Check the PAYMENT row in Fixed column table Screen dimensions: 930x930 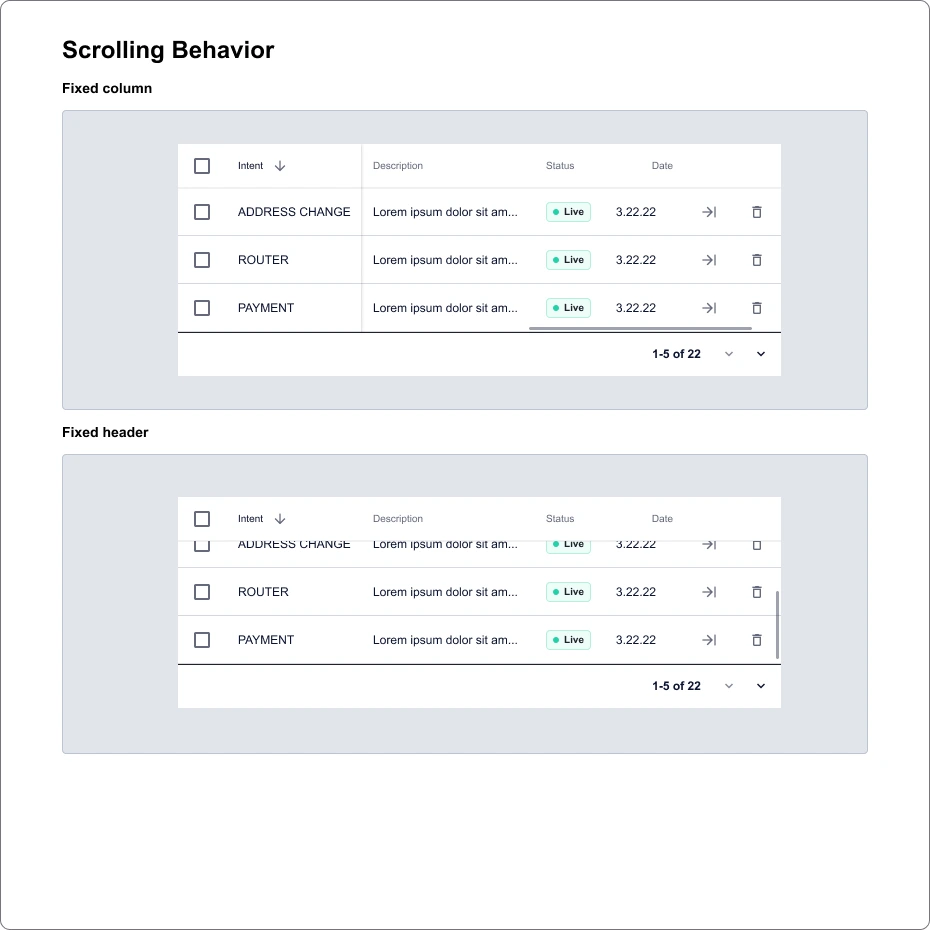tap(202, 308)
